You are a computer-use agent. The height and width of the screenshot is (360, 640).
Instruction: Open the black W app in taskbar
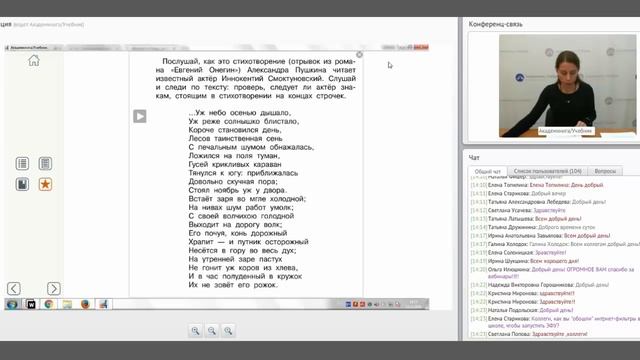[31, 304]
